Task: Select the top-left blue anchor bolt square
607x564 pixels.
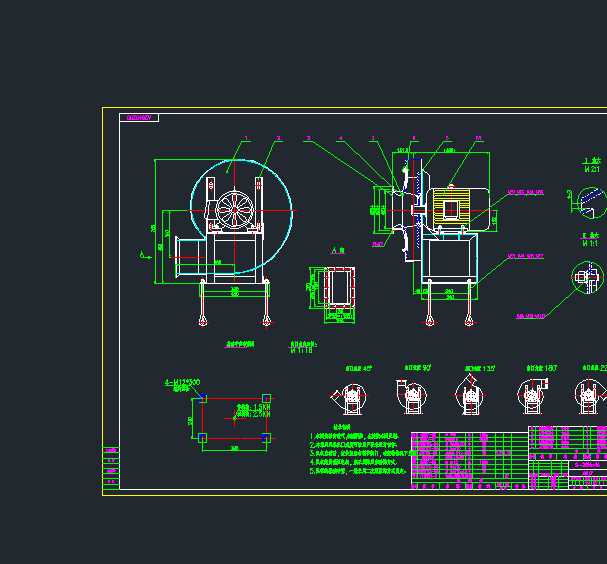Action: 203,399
